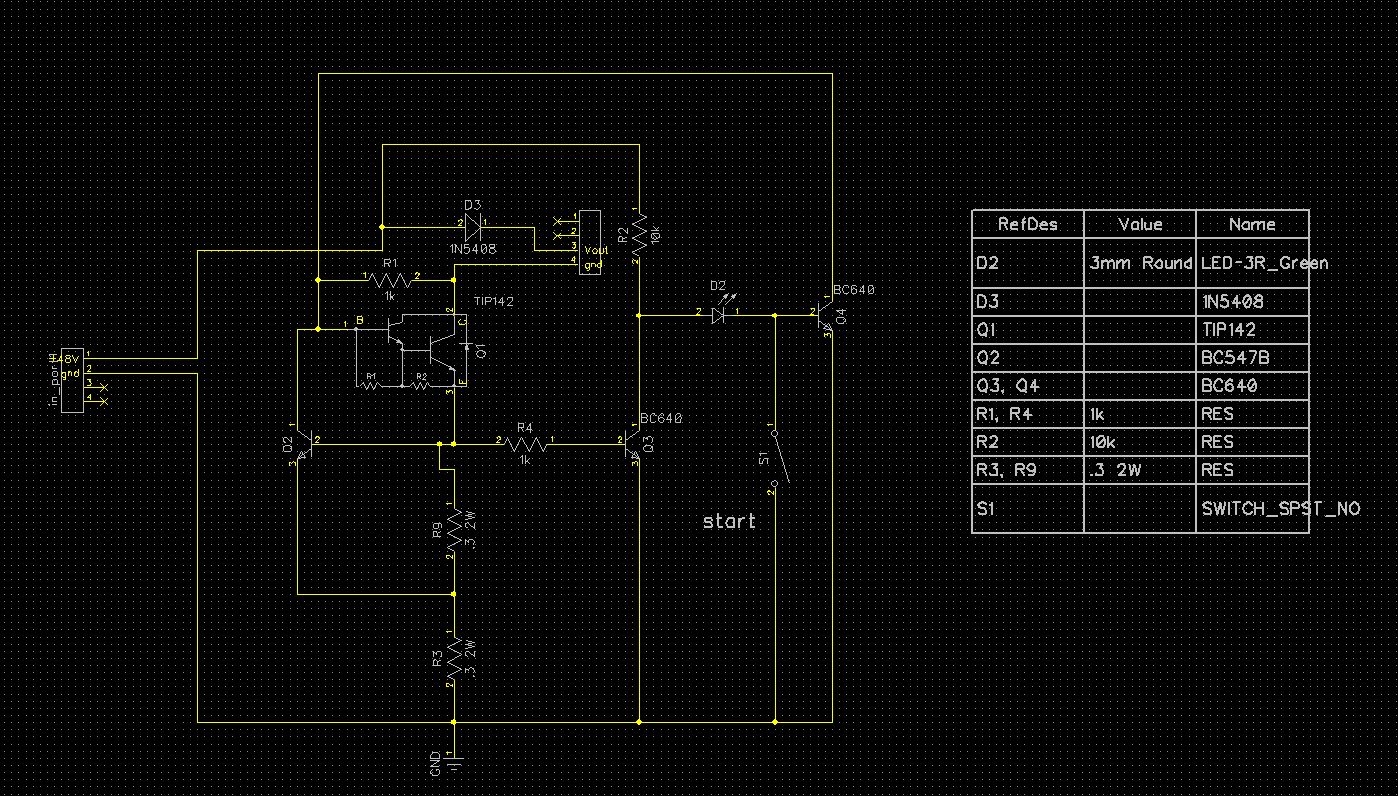Select the Vout output connector
This screenshot has height=796, width=1398.
[x=591, y=242]
